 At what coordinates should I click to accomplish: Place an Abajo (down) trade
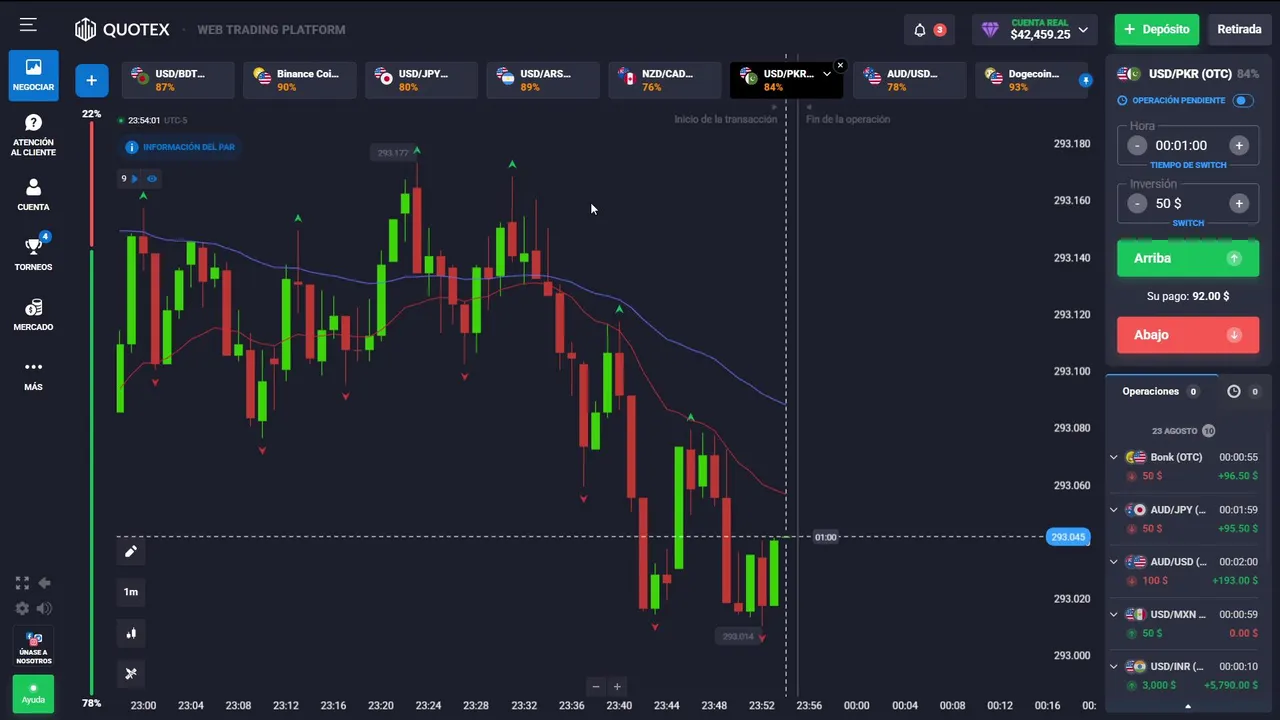tap(1188, 335)
